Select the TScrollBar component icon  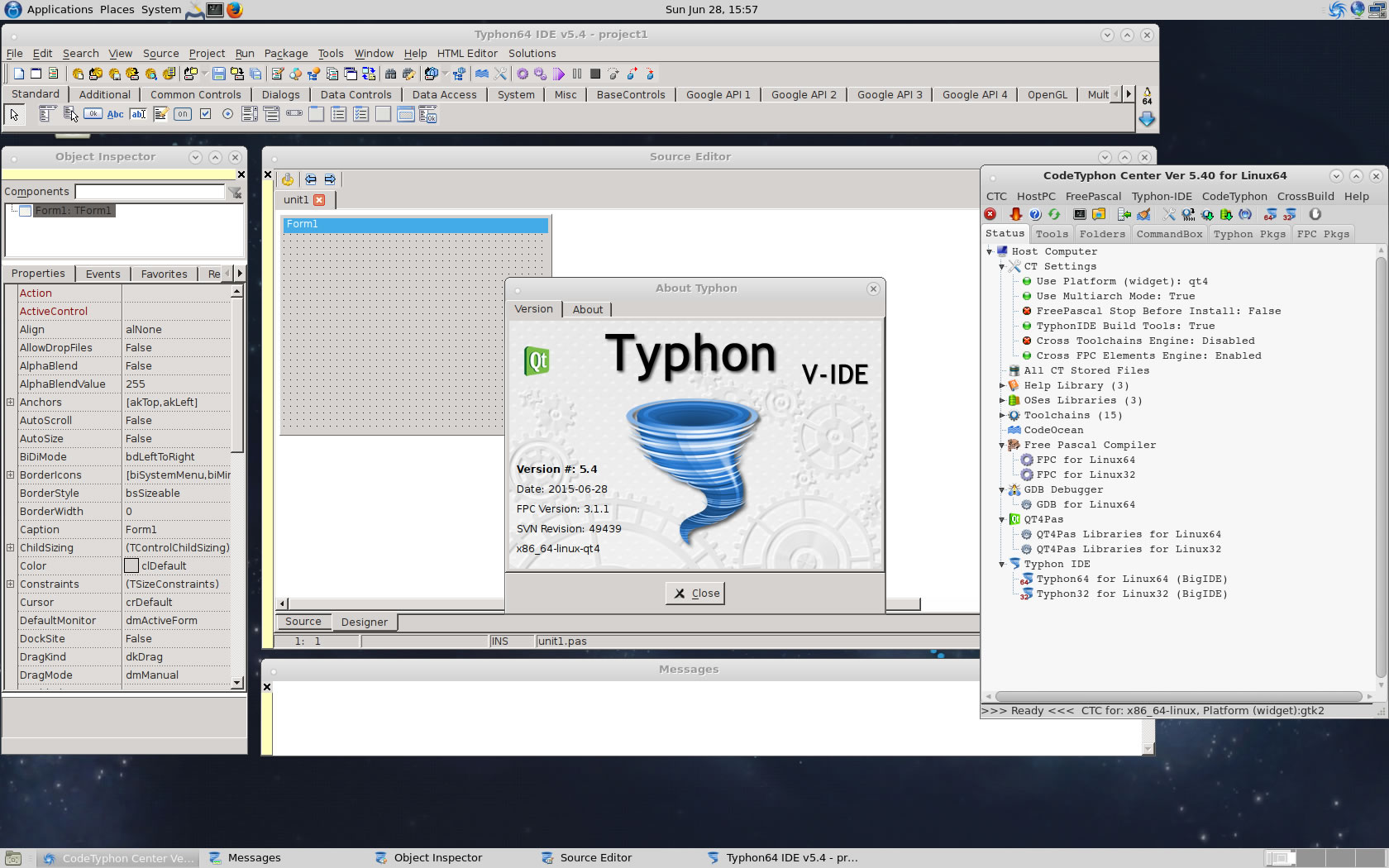tap(294, 114)
